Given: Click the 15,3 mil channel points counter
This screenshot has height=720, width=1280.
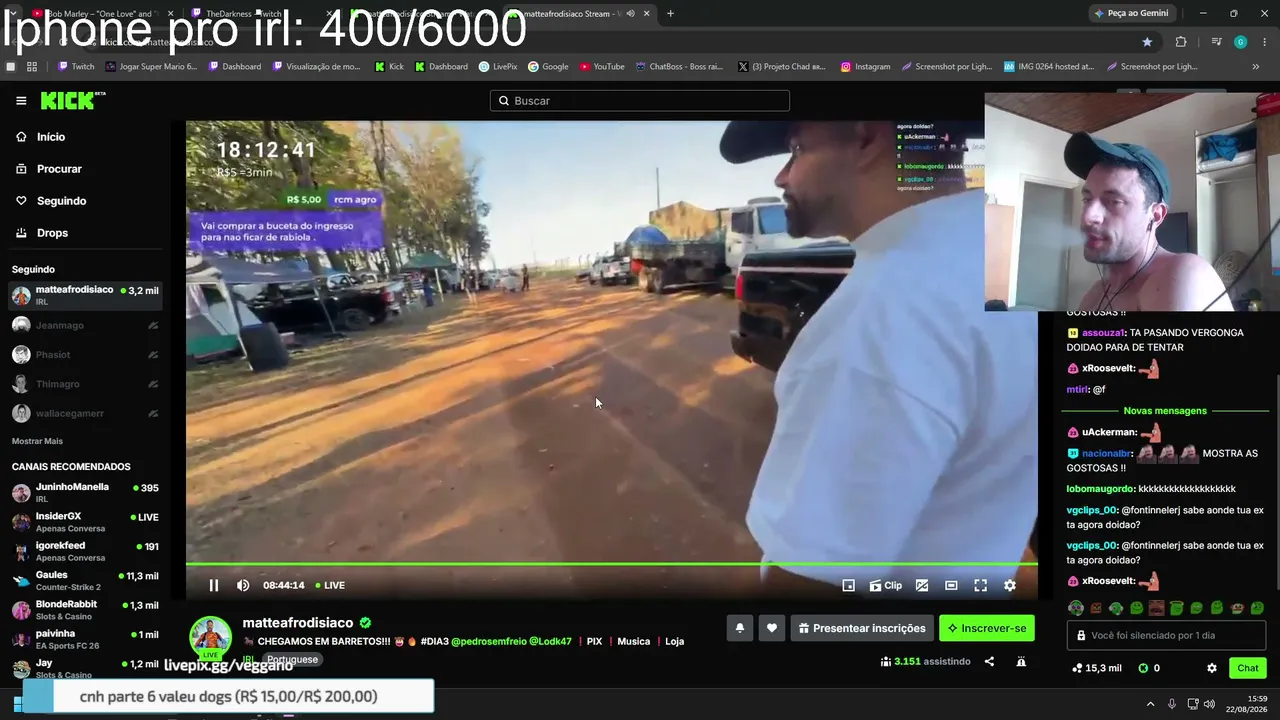Looking at the screenshot, I should point(1096,668).
